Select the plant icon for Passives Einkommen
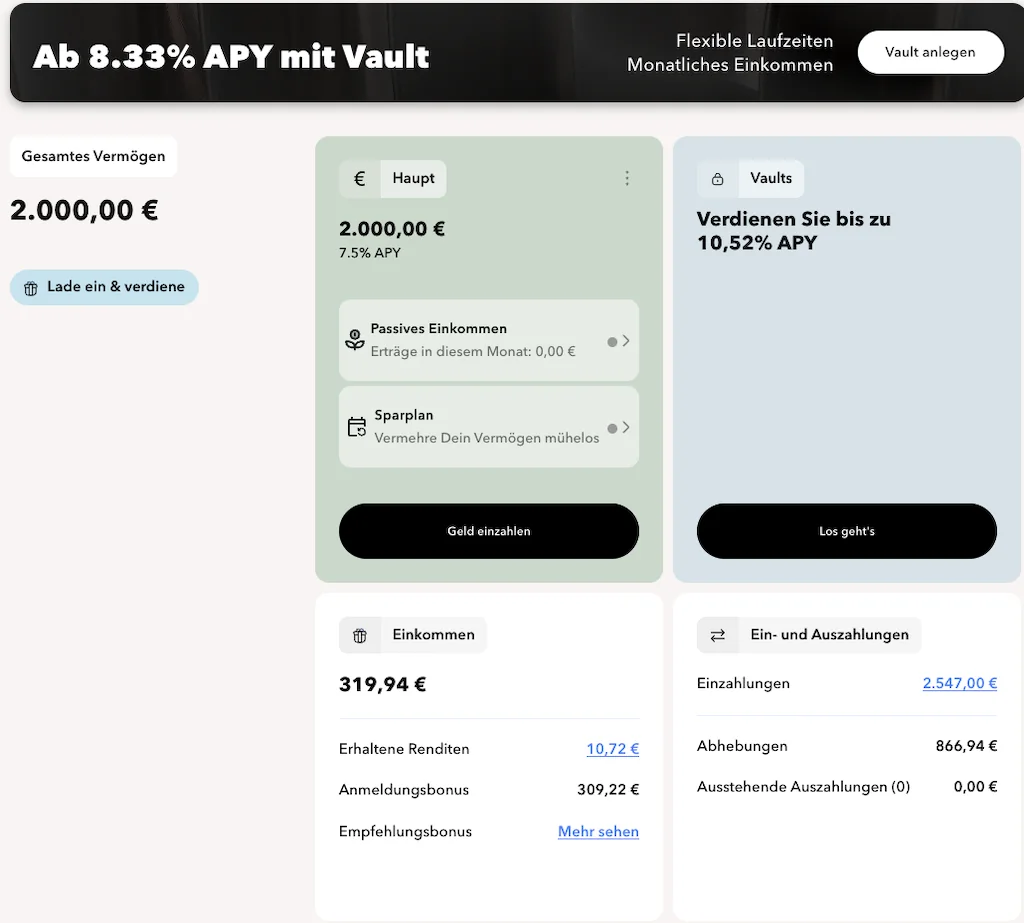Viewport: 1024px width, 923px height. [358, 340]
